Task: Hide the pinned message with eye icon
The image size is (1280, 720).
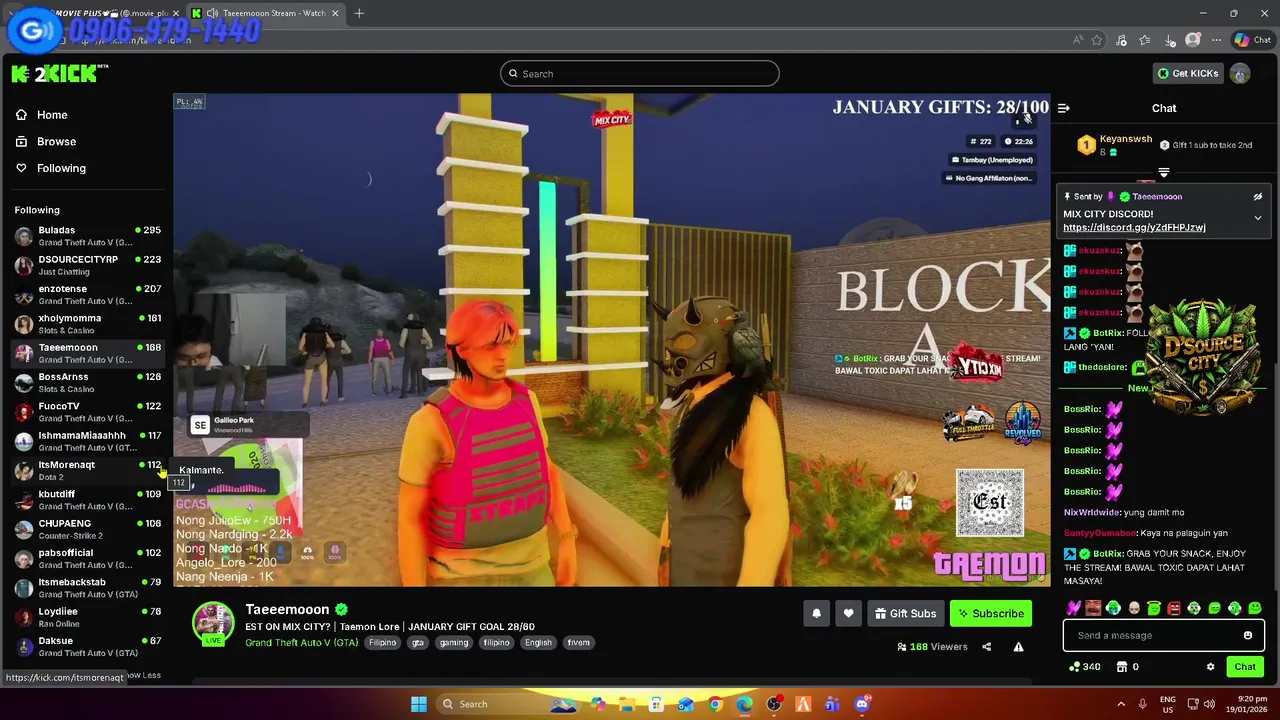Action: point(1258,197)
